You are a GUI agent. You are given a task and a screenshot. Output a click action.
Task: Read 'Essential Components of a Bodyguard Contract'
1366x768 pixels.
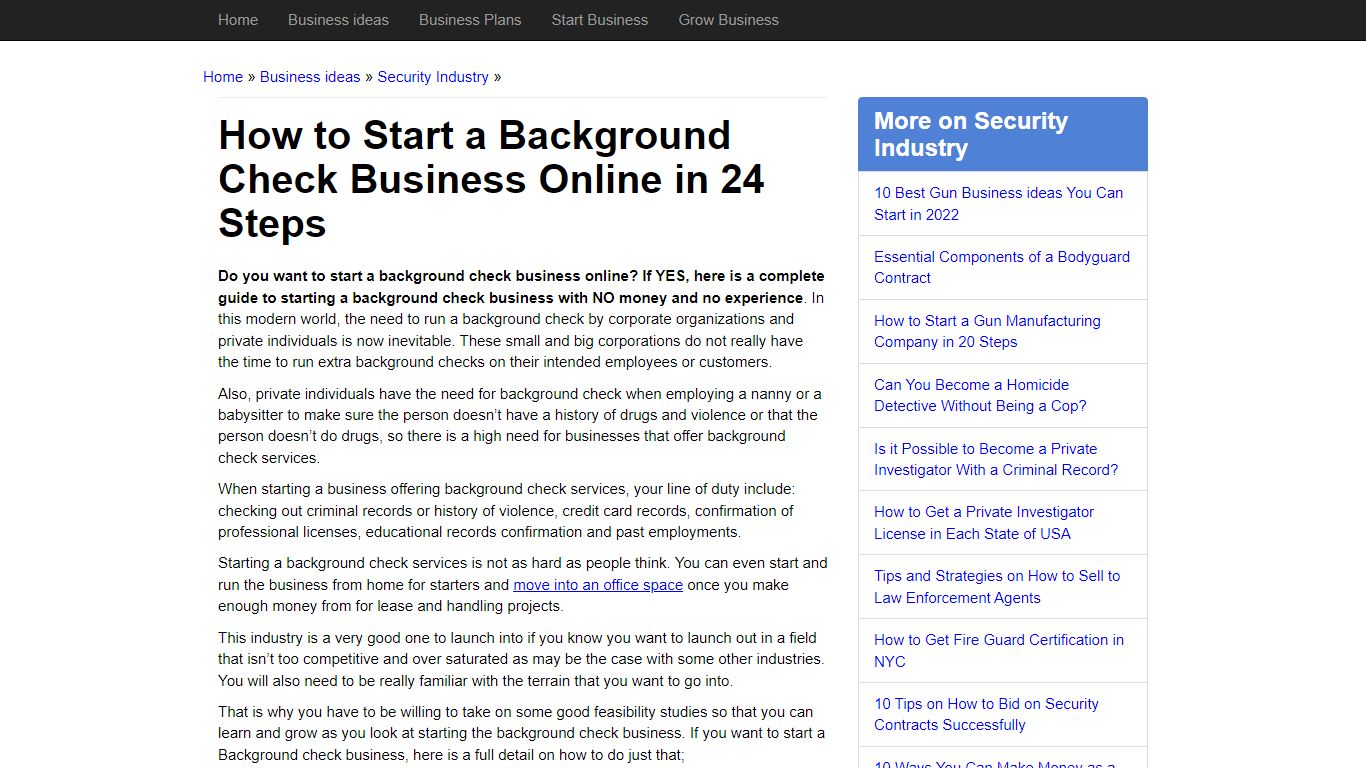coord(1002,267)
